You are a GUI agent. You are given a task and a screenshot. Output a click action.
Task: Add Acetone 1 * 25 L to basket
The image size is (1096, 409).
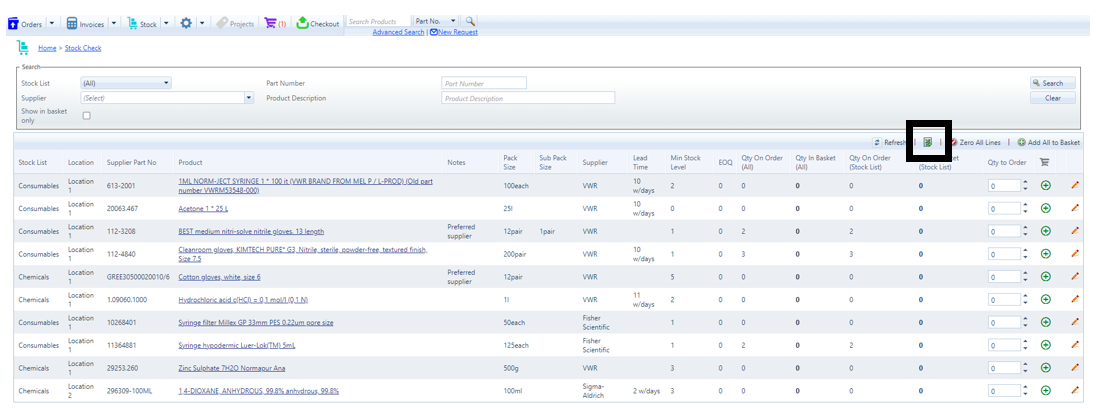(1046, 208)
